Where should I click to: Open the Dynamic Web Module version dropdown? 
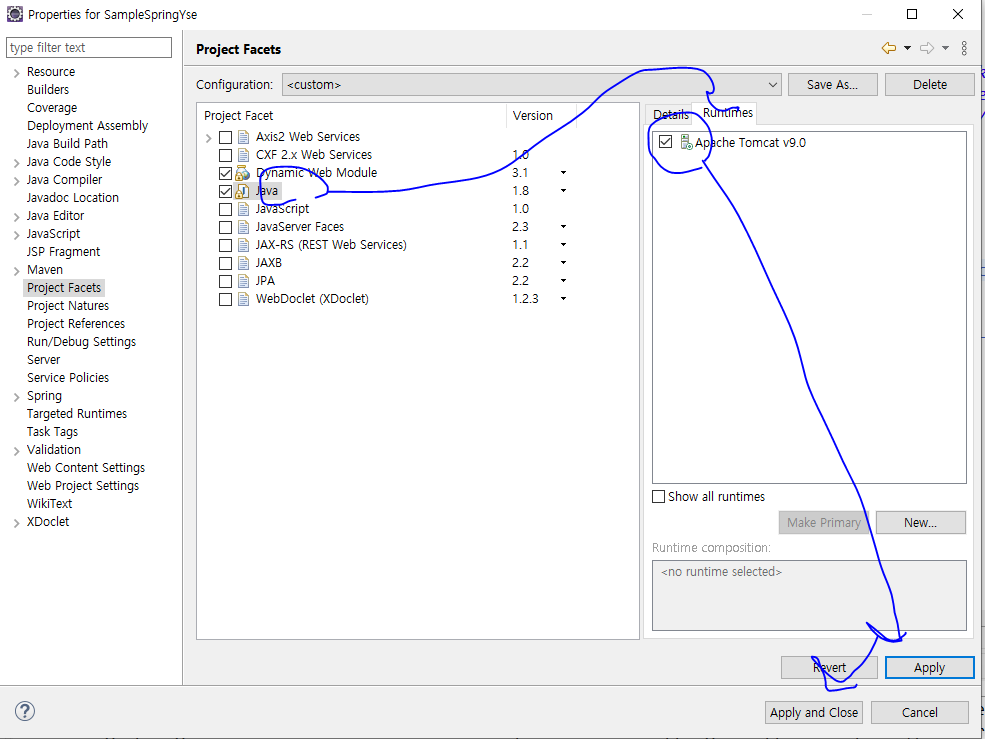coord(563,173)
